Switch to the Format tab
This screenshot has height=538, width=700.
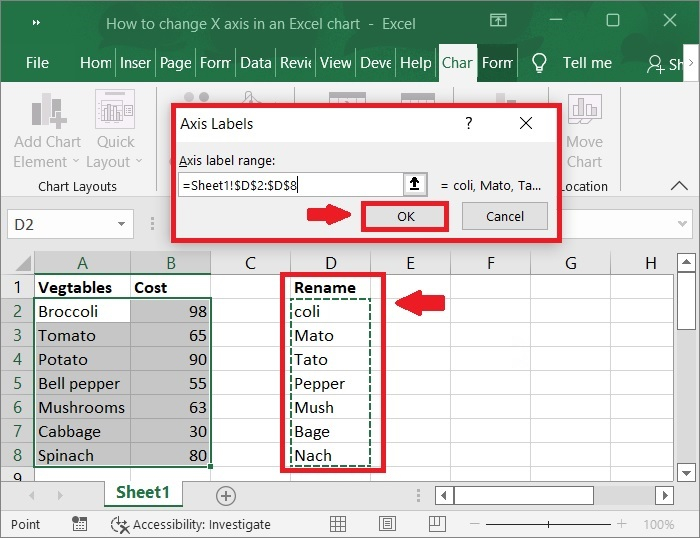pyautogui.click(x=497, y=63)
